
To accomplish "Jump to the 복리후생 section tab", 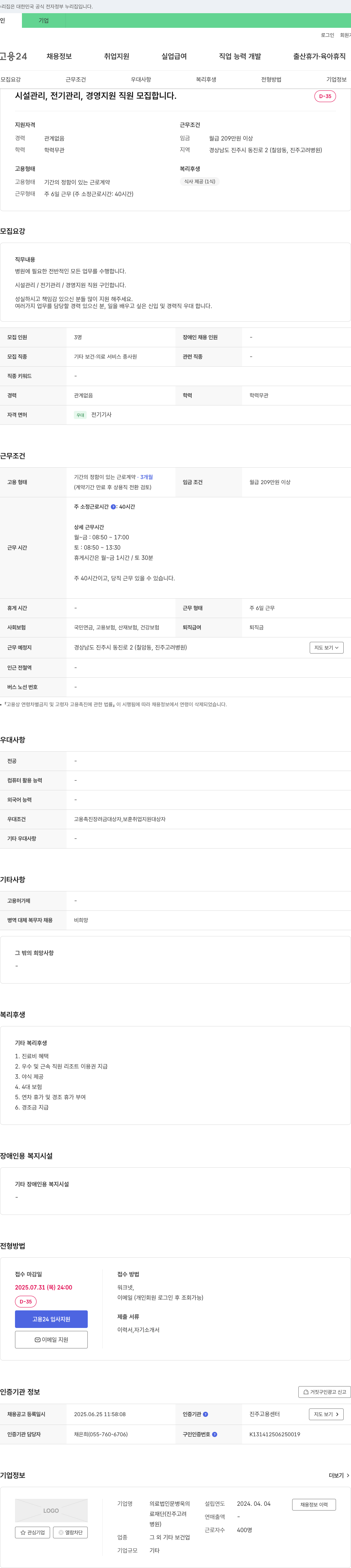I will coord(205,80).
